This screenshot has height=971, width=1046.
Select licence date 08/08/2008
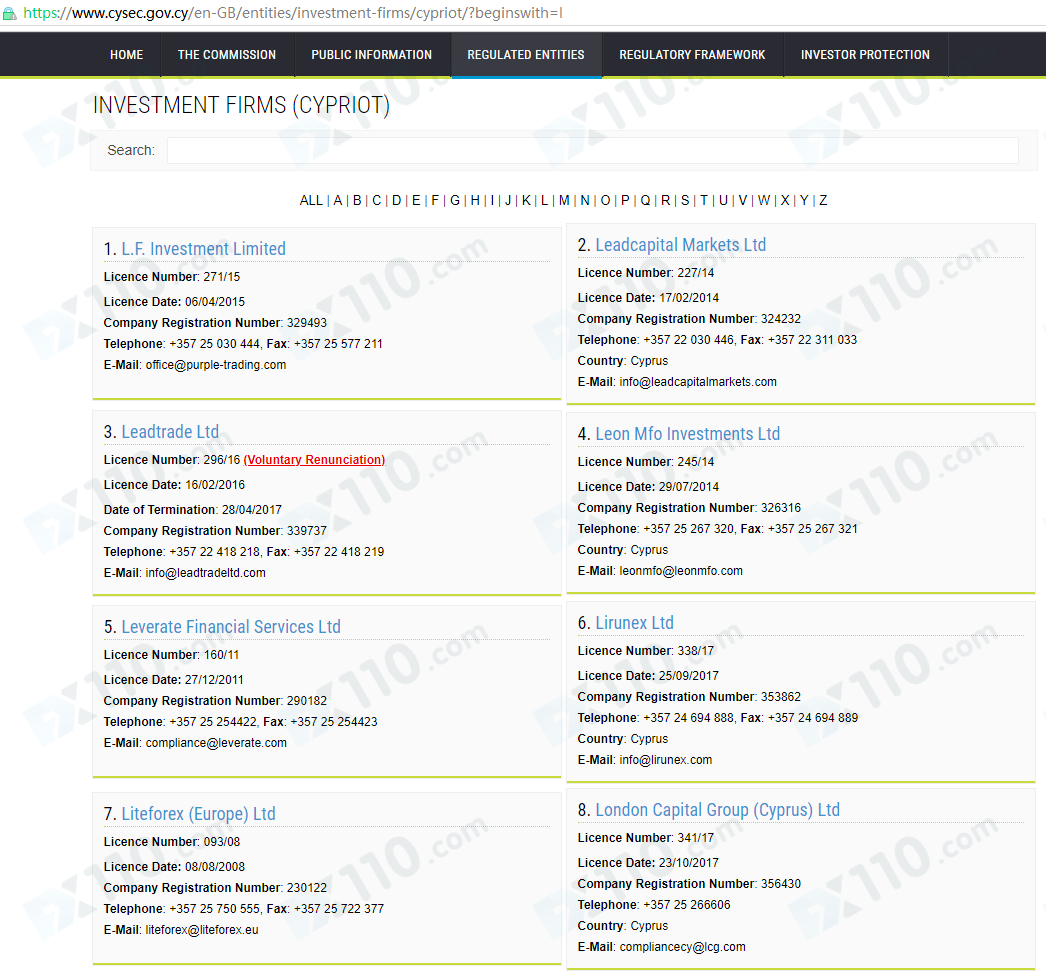point(215,867)
